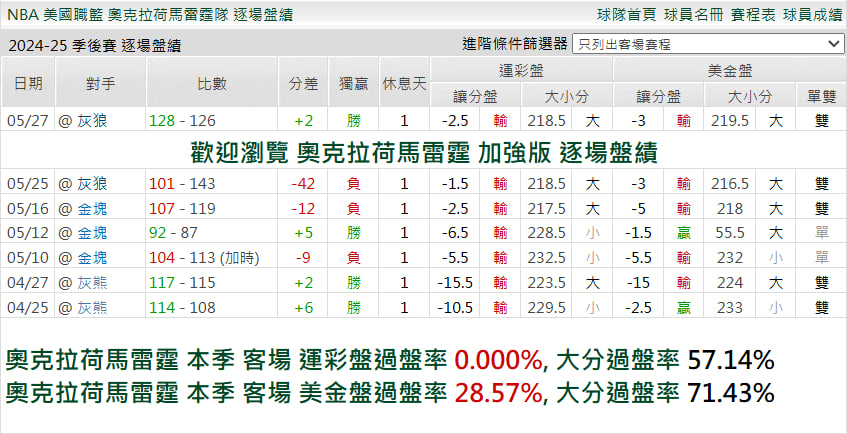Click the +6 point difference cell
The height and width of the screenshot is (434, 847).
303,308
